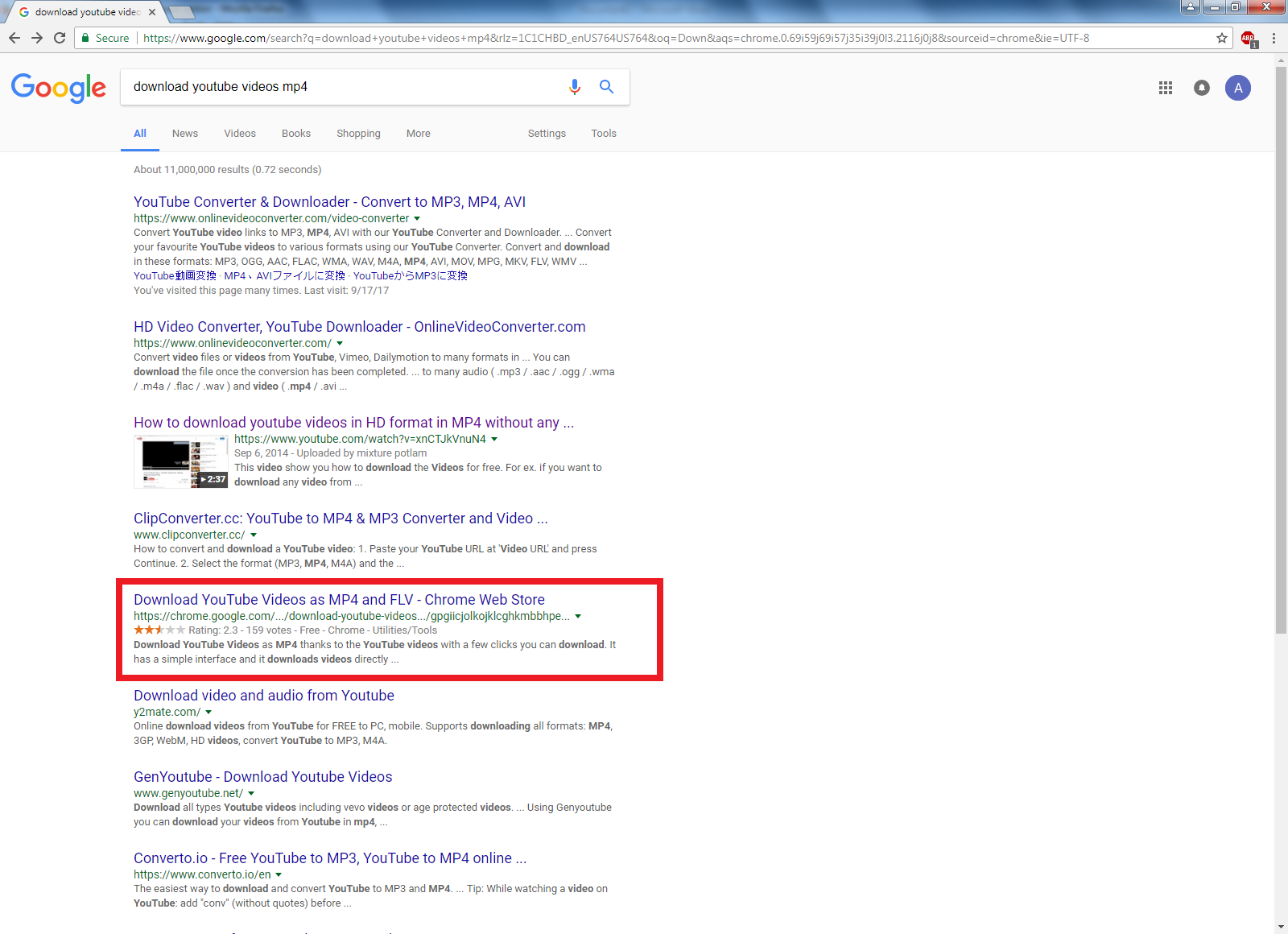Open search Tools options
The image size is (1288, 934).
click(604, 134)
